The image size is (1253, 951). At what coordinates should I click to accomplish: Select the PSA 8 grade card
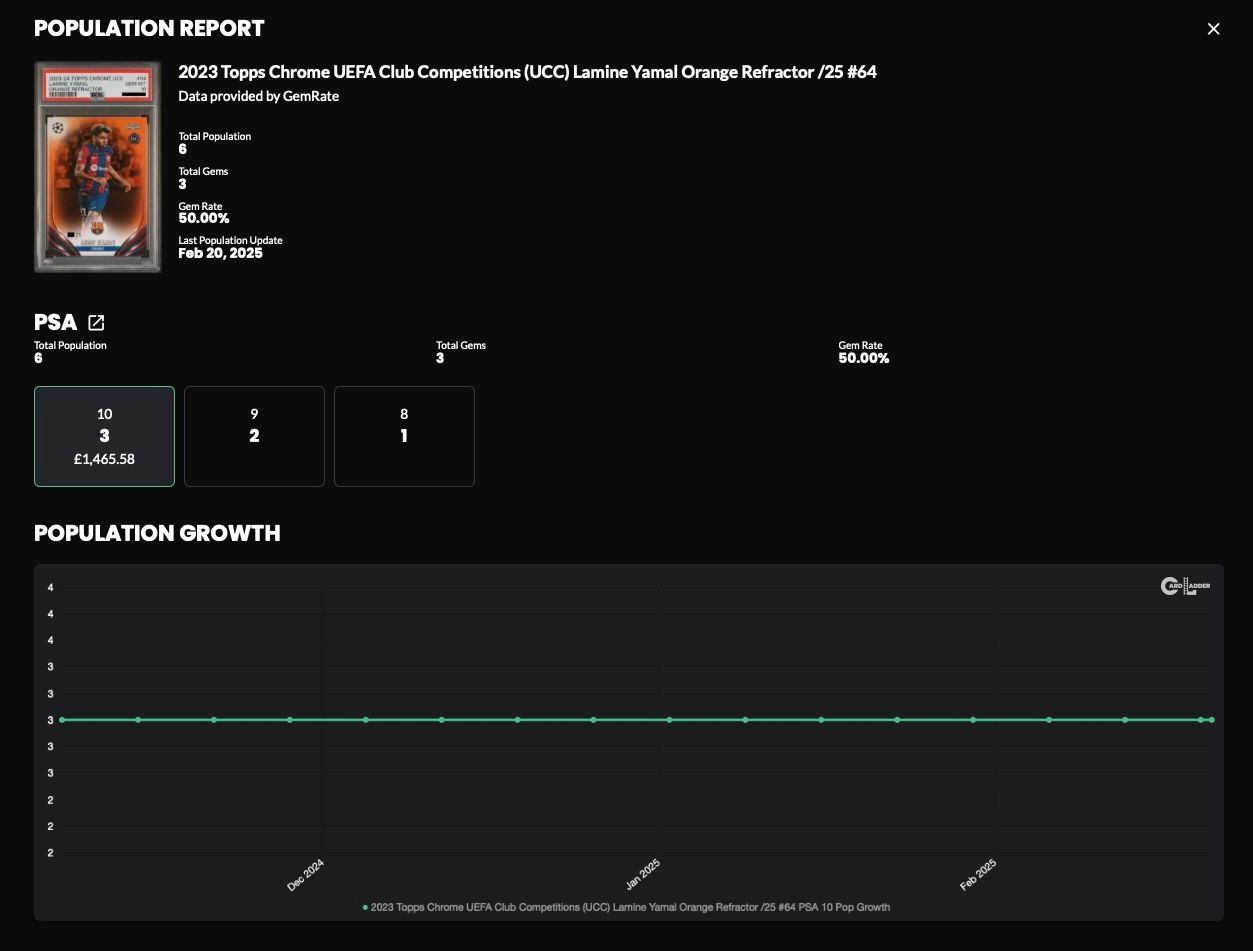pos(404,436)
